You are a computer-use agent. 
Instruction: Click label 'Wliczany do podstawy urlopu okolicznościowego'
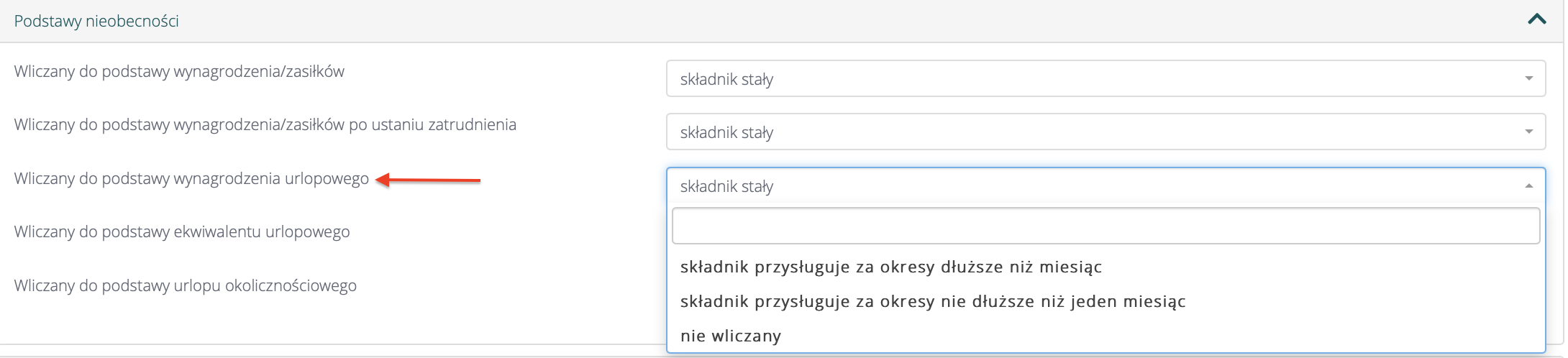coord(185,285)
